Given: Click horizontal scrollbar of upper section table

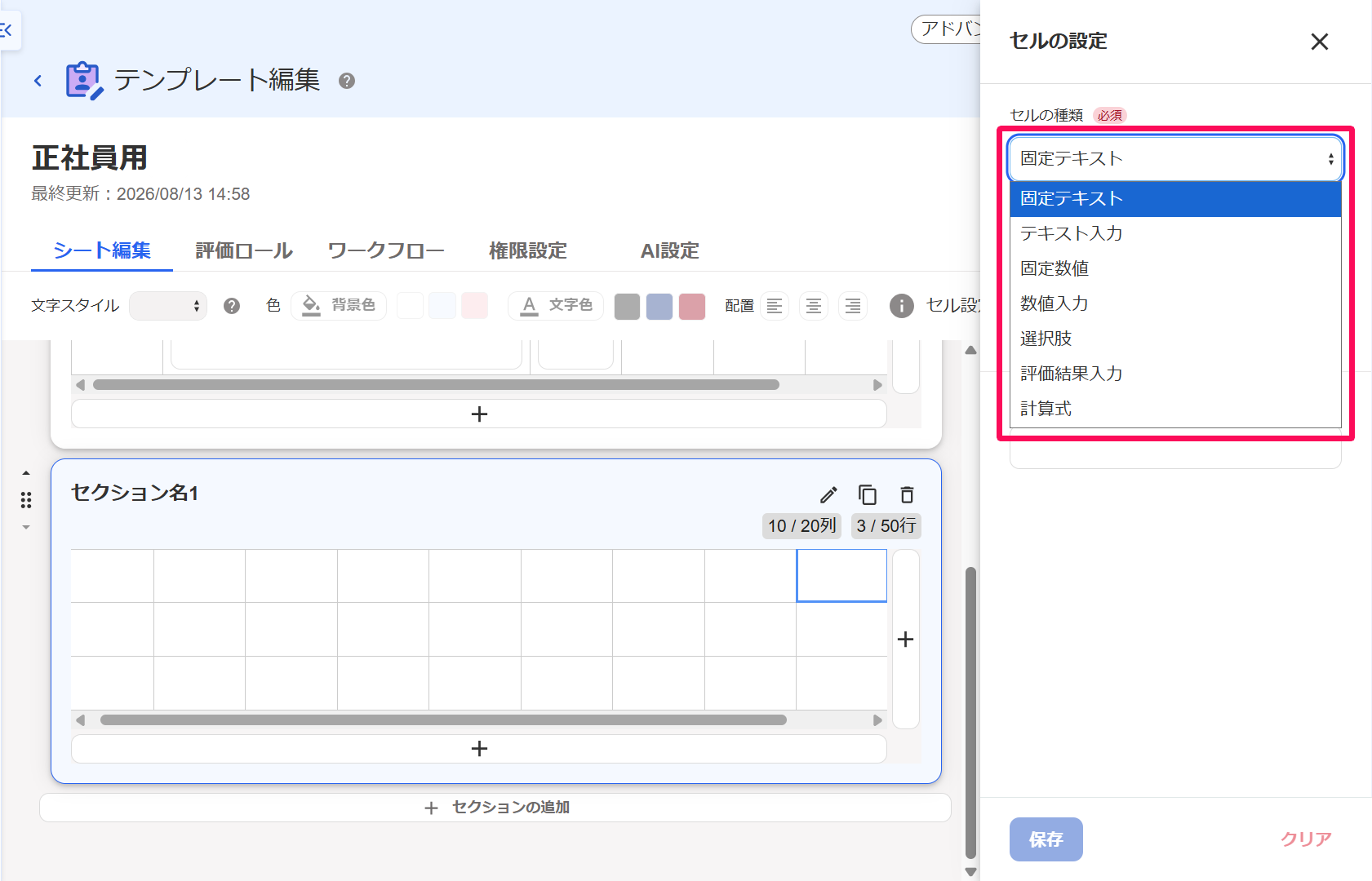Looking at the screenshot, I should pyautogui.click(x=436, y=385).
